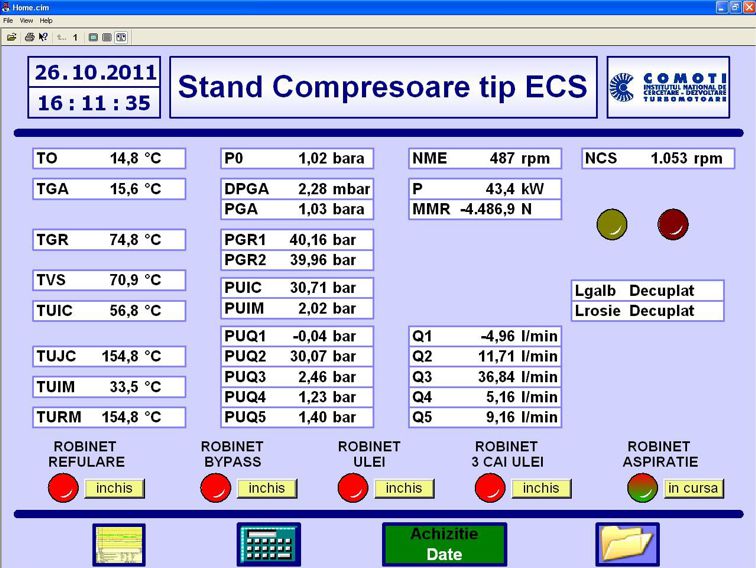
Task: Open the View menu
Action: (27, 21)
